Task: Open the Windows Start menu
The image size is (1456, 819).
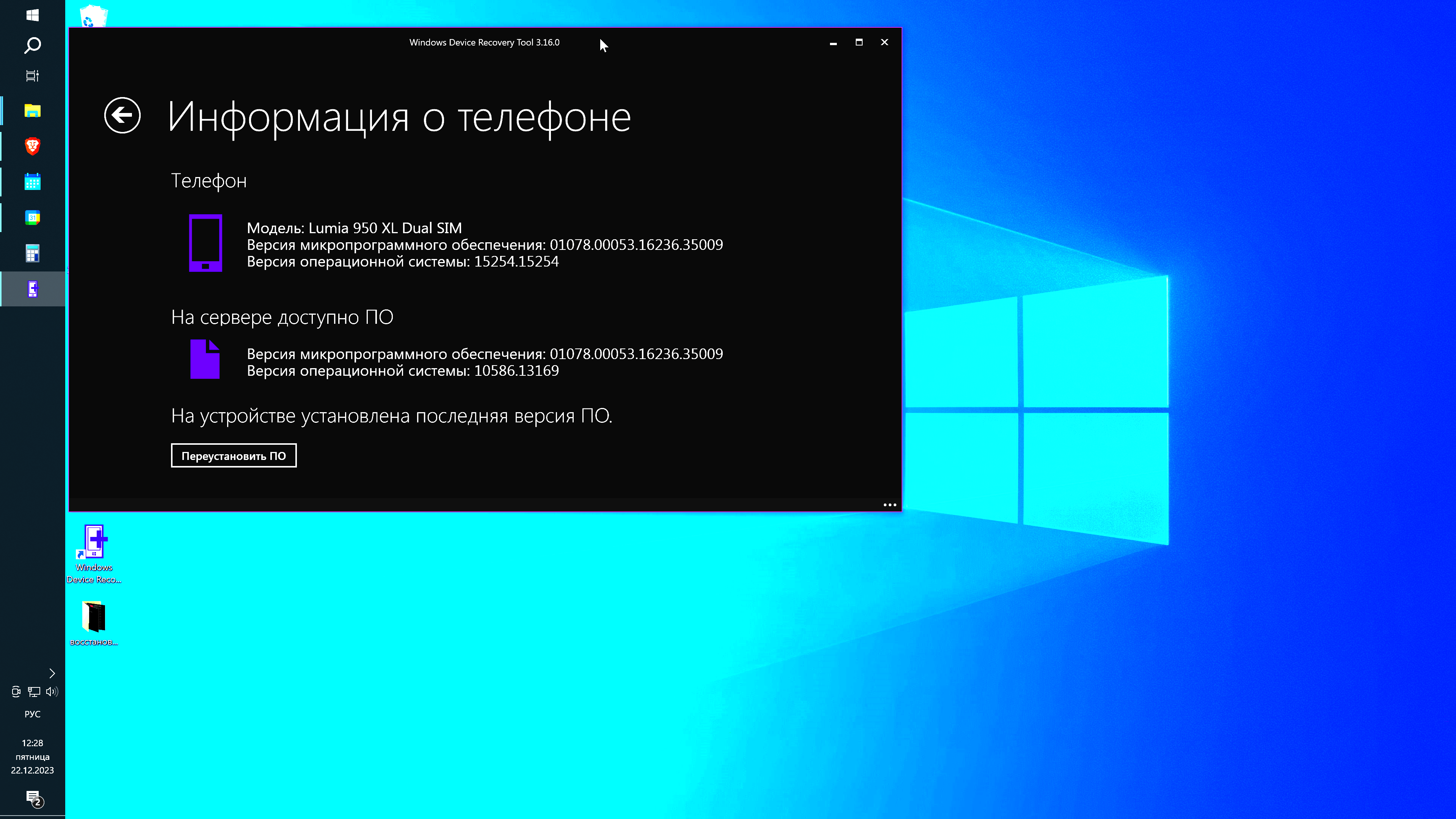Action: [32, 15]
